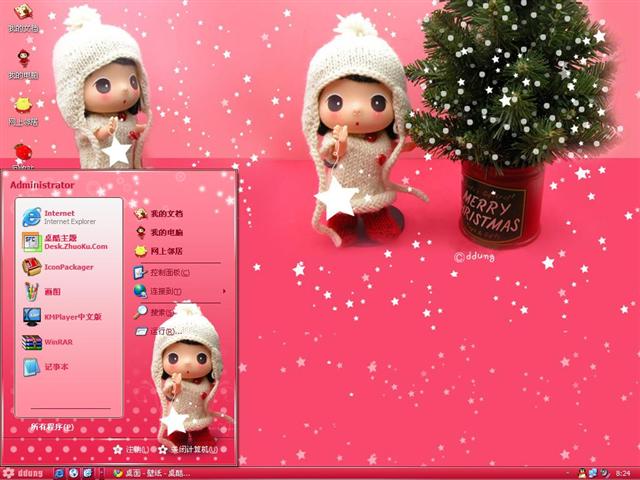Open the 网上邻居 desktop icon
The width and height of the screenshot is (640, 480).
(x=23, y=111)
